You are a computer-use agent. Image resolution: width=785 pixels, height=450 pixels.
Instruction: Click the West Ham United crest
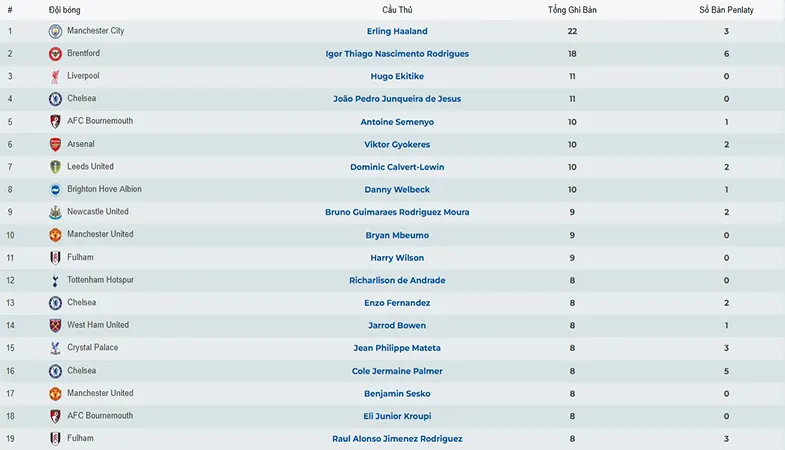(55, 325)
